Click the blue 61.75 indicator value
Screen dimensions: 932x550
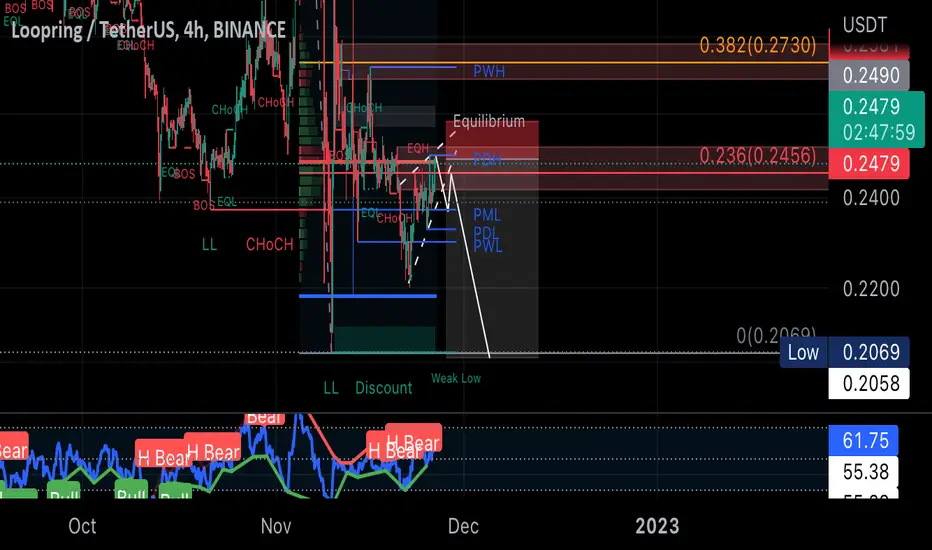864,441
